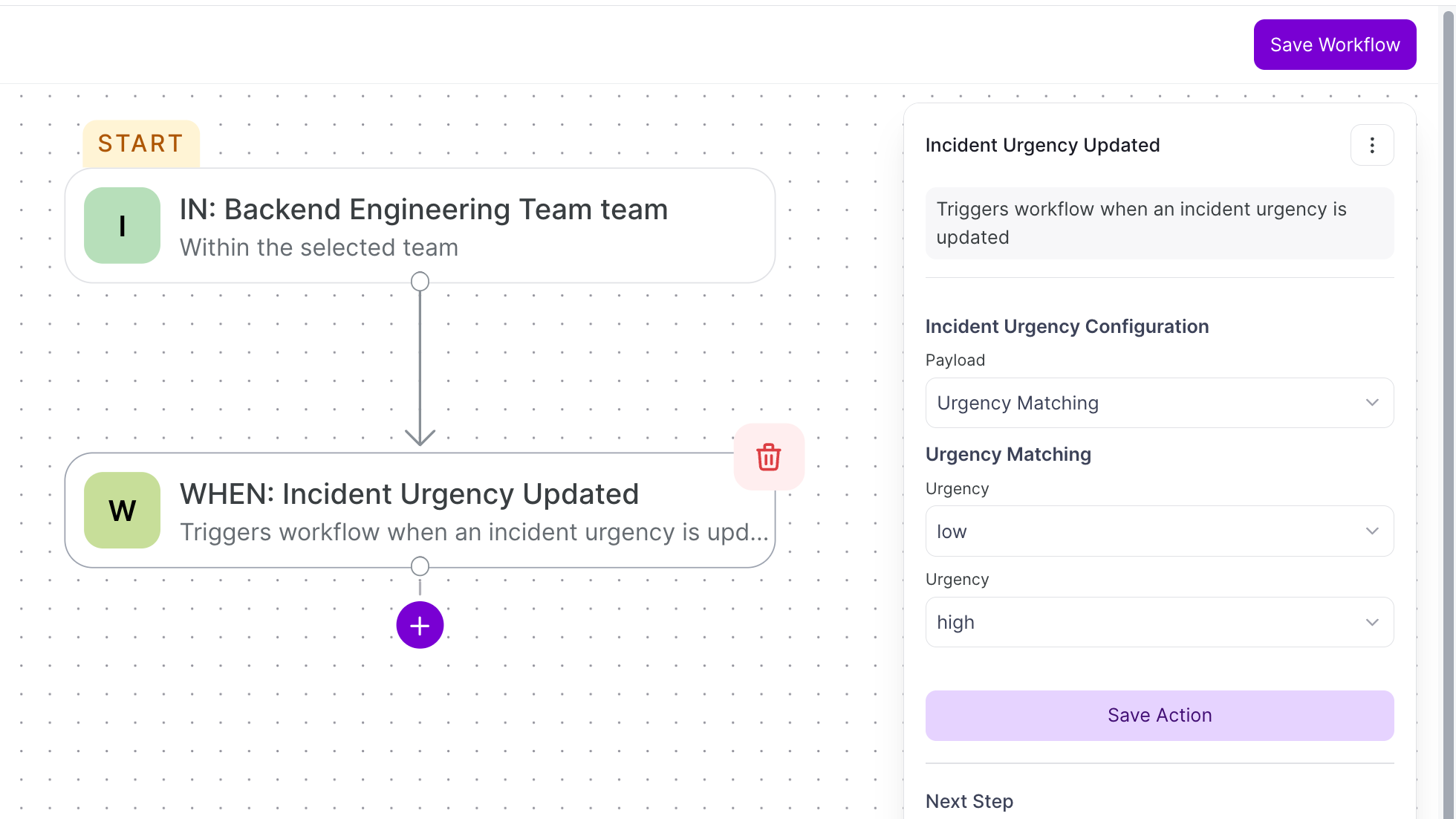Screen dimensions: 1456x819
Task: Click the trigger description text box
Action: [1160, 223]
